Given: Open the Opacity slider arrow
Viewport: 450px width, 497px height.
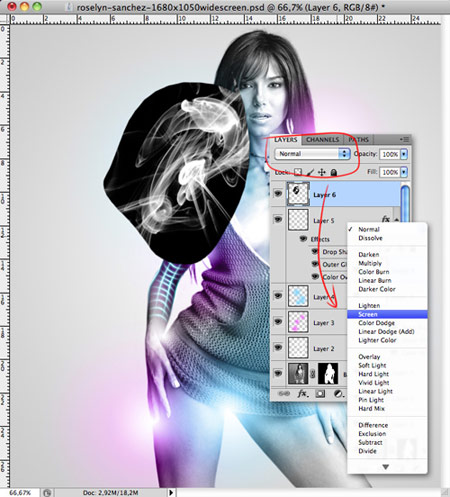Looking at the screenshot, I should tap(404, 154).
